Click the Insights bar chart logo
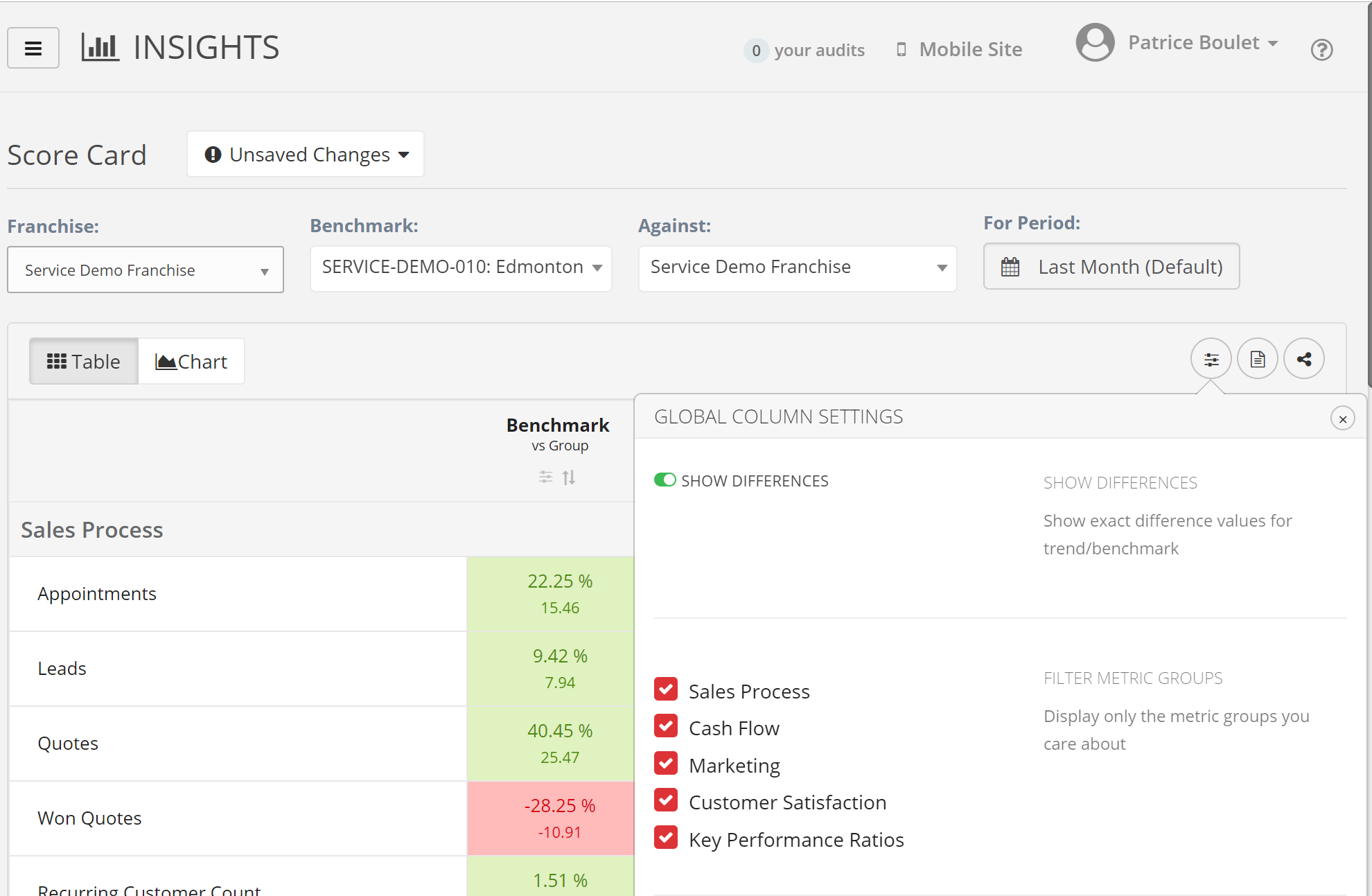1372x896 pixels. click(100, 48)
